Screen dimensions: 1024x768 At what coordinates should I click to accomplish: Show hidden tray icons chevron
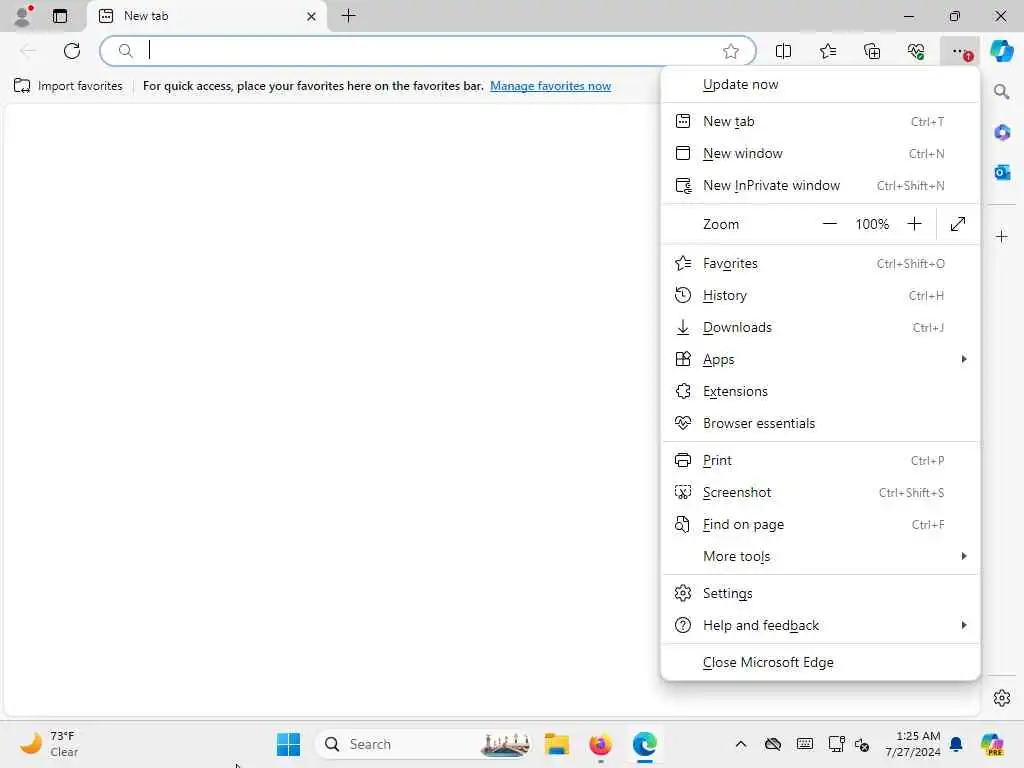coord(741,744)
